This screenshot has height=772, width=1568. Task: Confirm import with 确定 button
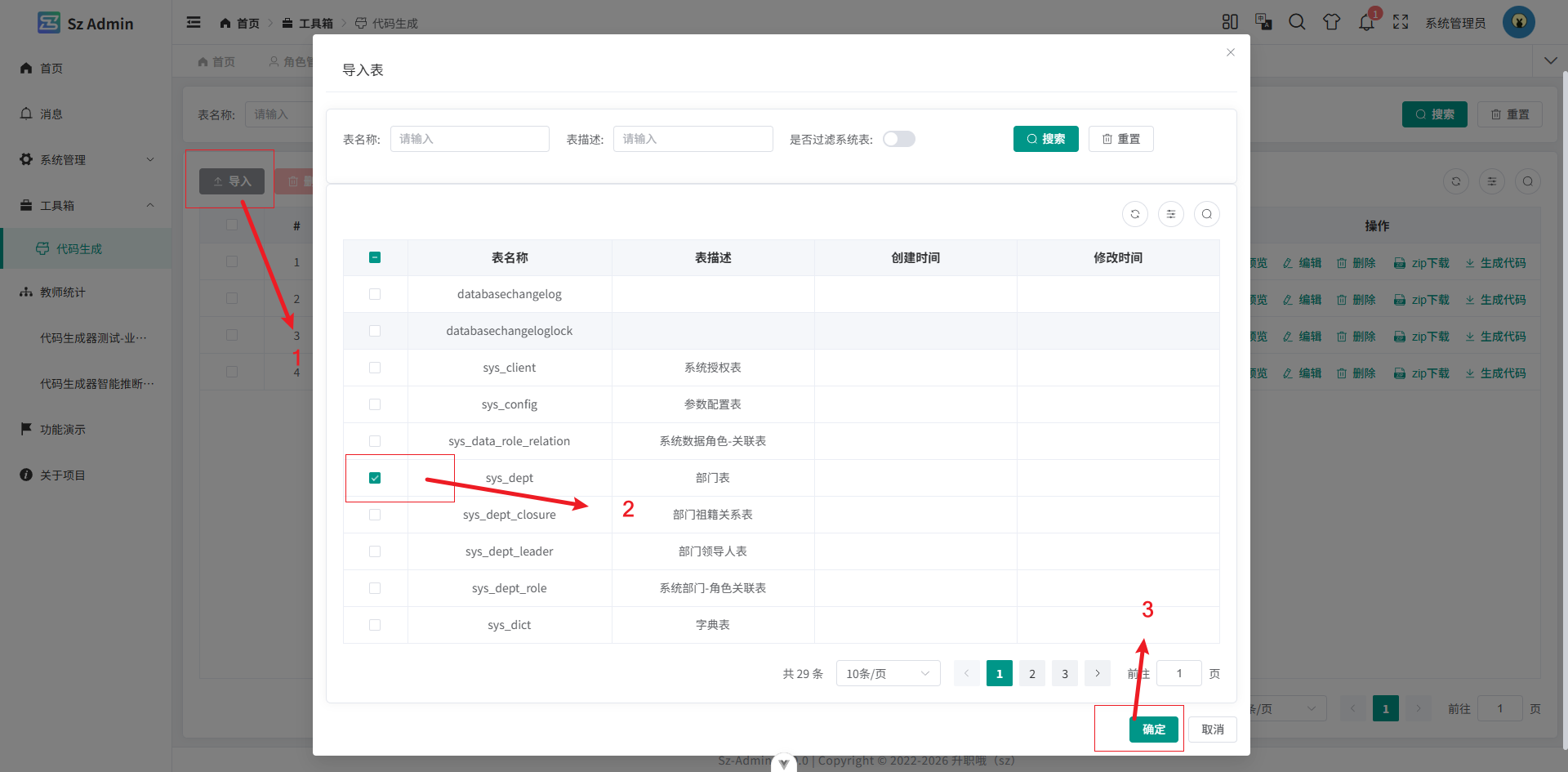click(1154, 730)
